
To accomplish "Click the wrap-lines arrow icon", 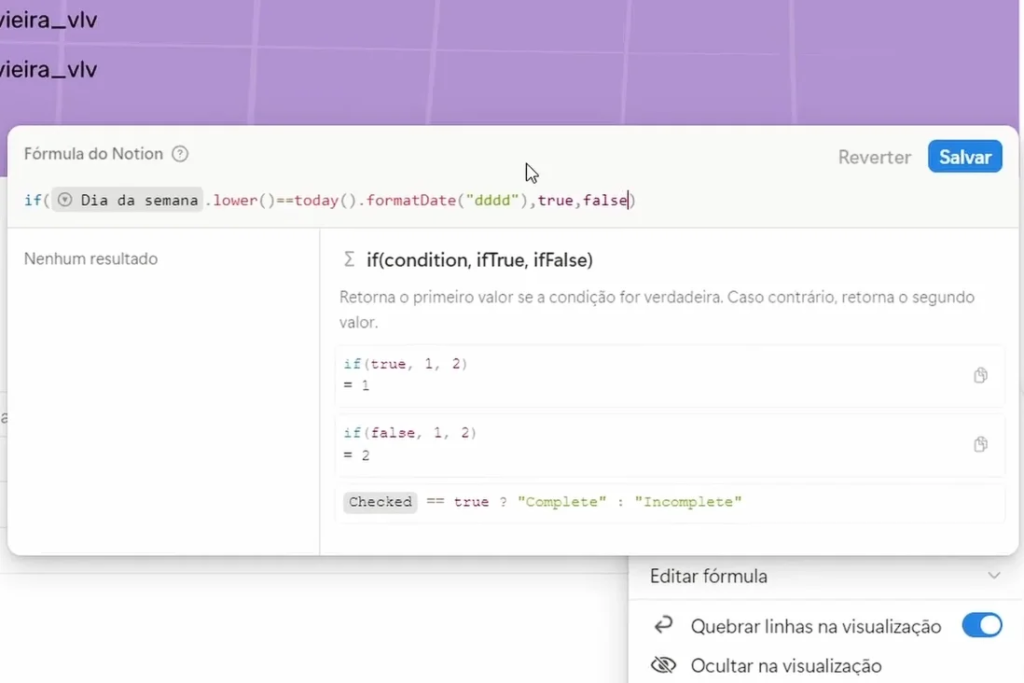I will point(664,626).
